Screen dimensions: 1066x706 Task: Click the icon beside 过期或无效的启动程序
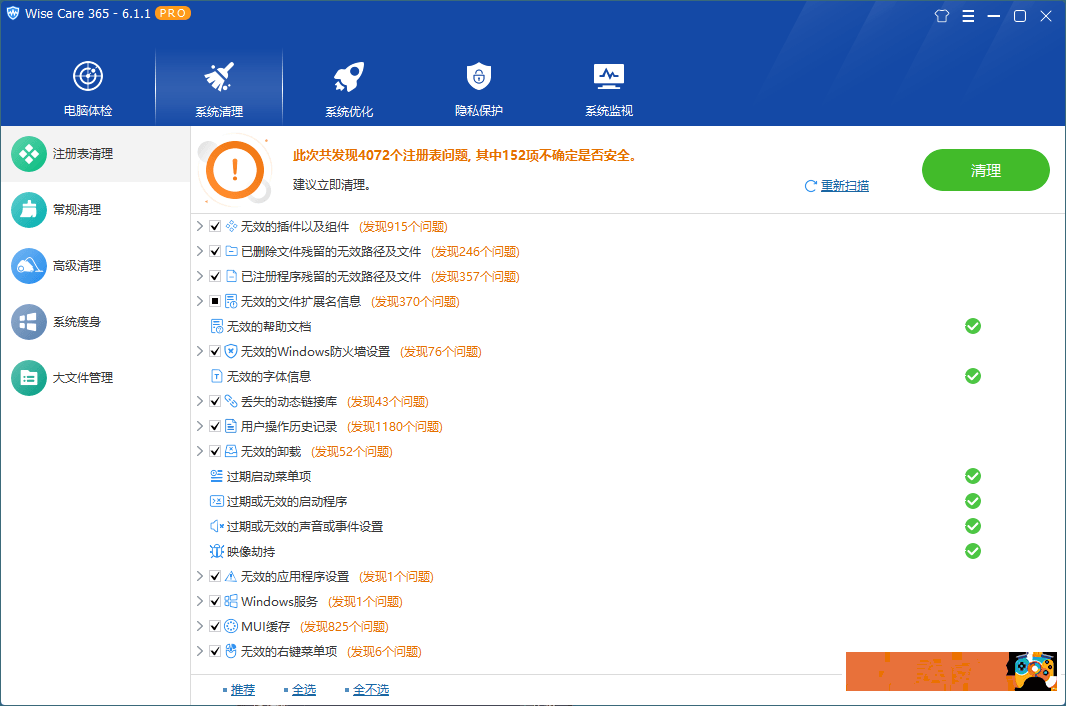217,501
